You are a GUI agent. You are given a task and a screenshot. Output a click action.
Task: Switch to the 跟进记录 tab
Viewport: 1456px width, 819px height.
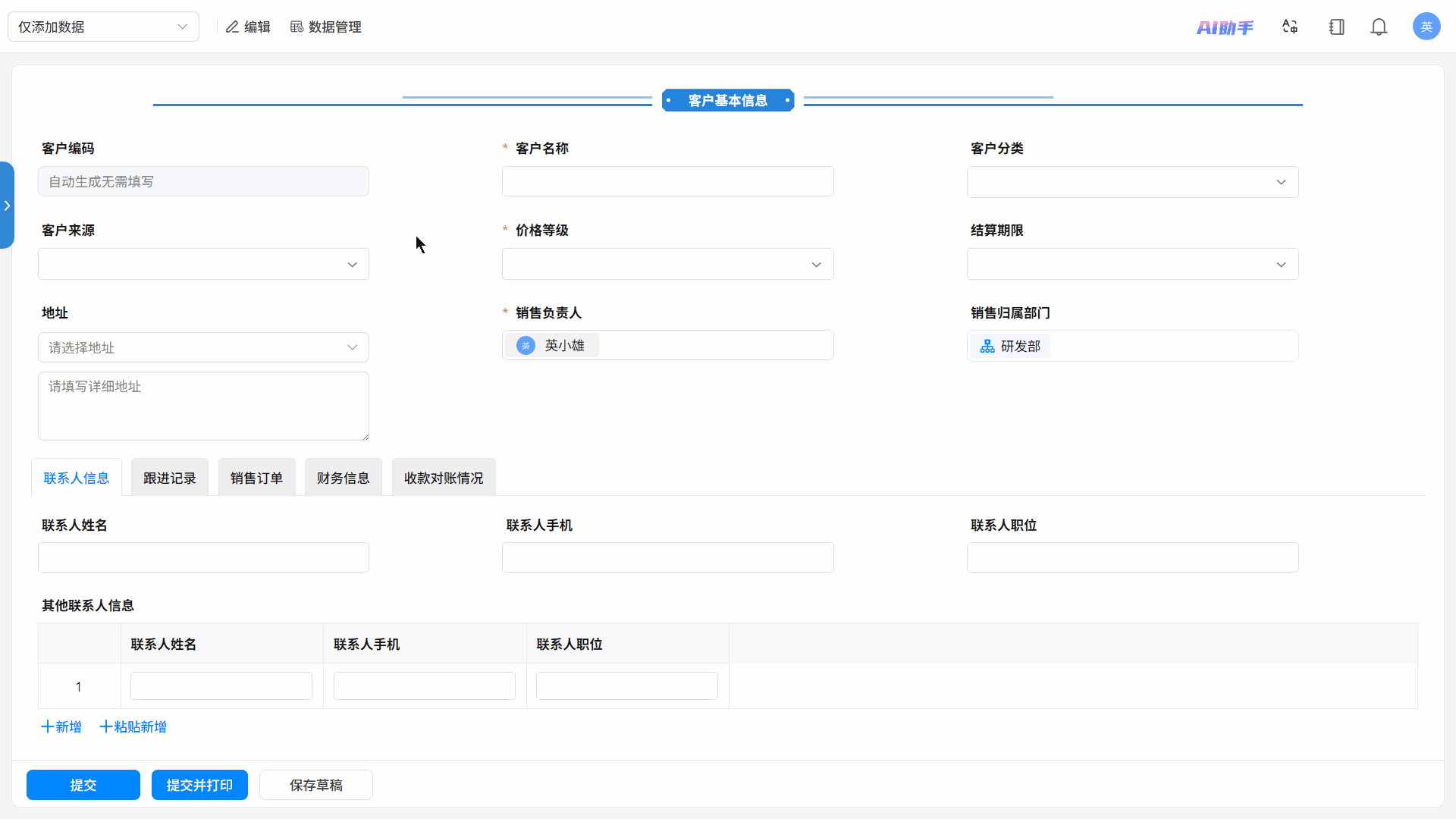pyautogui.click(x=170, y=478)
